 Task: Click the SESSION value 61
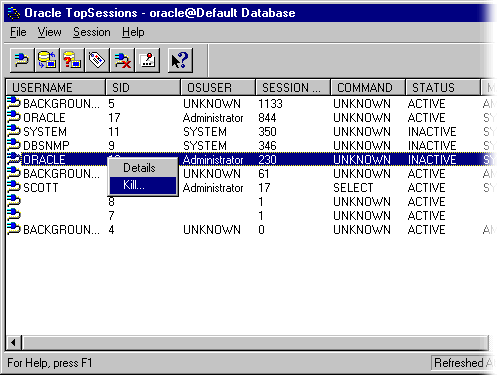(x=264, y=174)
